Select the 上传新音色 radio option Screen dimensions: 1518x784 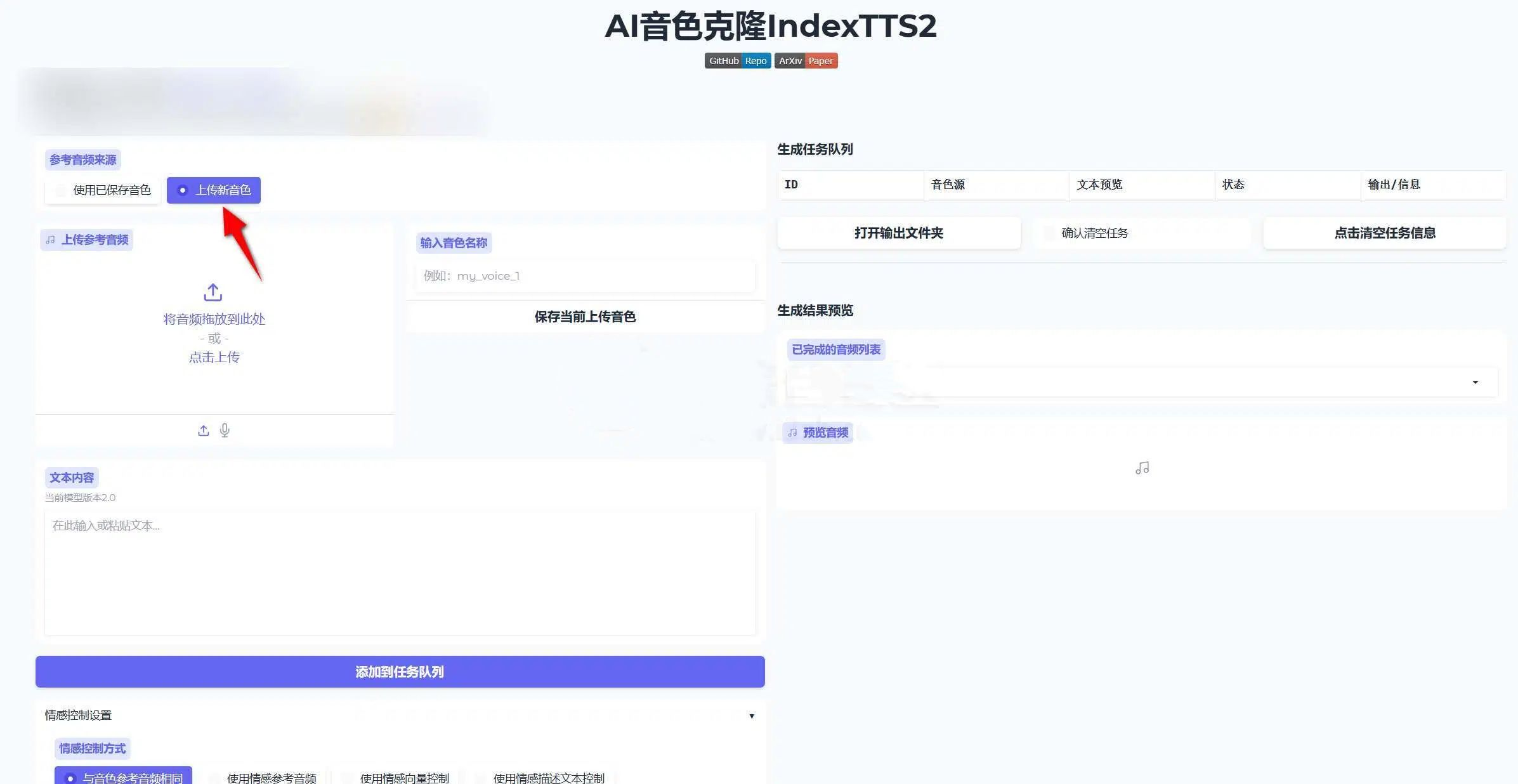pyautogui.click(x=183, y=190)
